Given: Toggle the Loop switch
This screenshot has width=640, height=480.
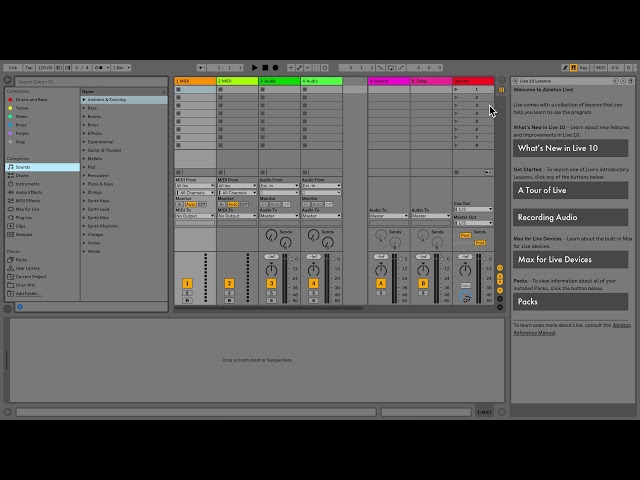Looking at the screenshot, I should (x=391, y=68).
